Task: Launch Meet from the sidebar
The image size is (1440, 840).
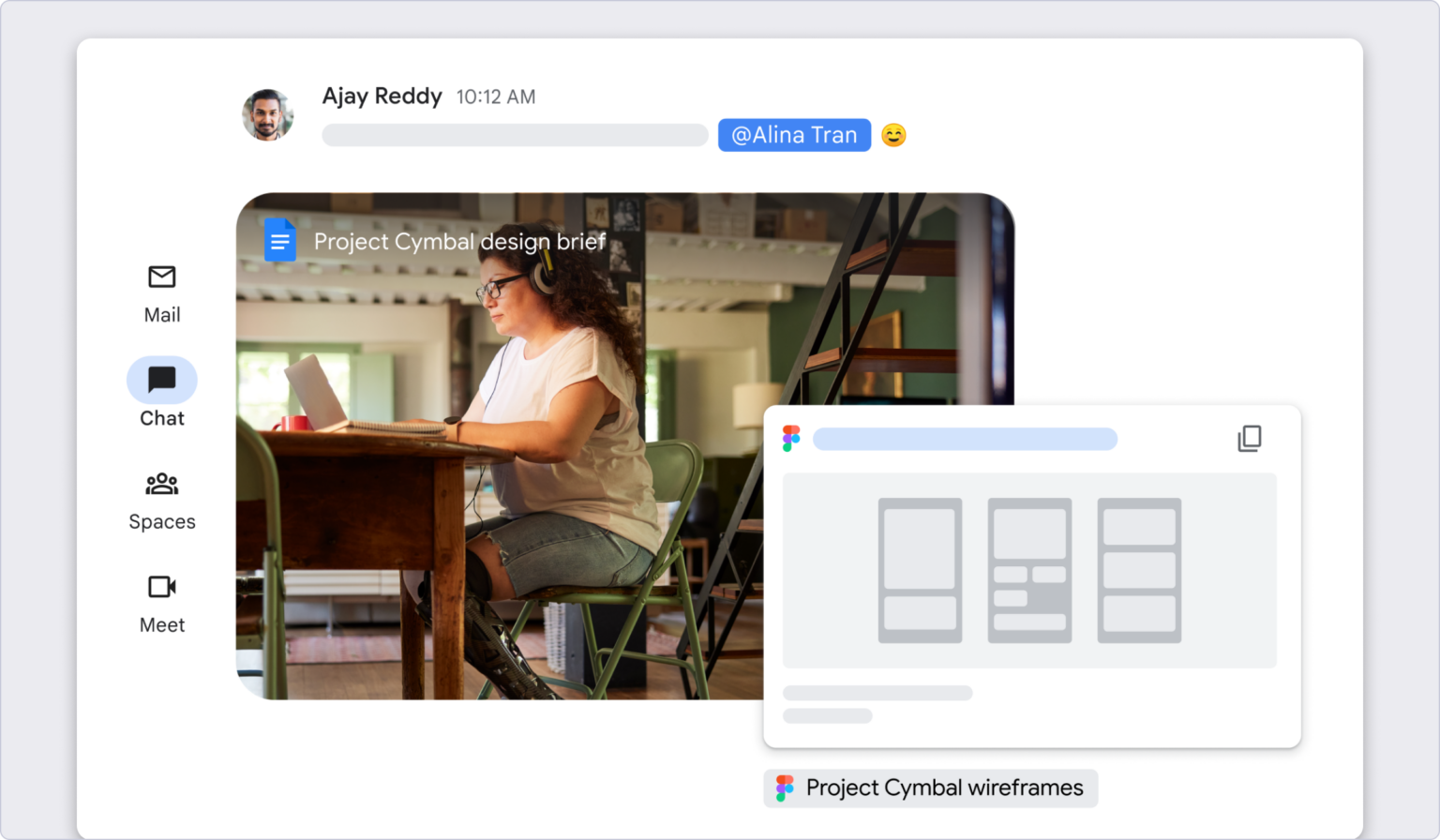Action: (161, 602)
